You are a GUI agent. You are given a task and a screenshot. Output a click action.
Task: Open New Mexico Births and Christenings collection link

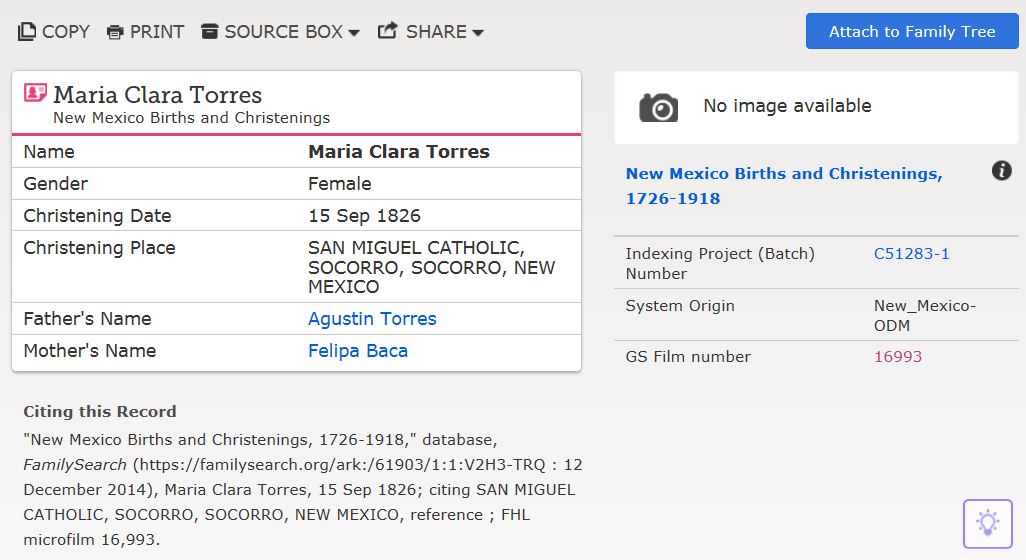[783, 186]
